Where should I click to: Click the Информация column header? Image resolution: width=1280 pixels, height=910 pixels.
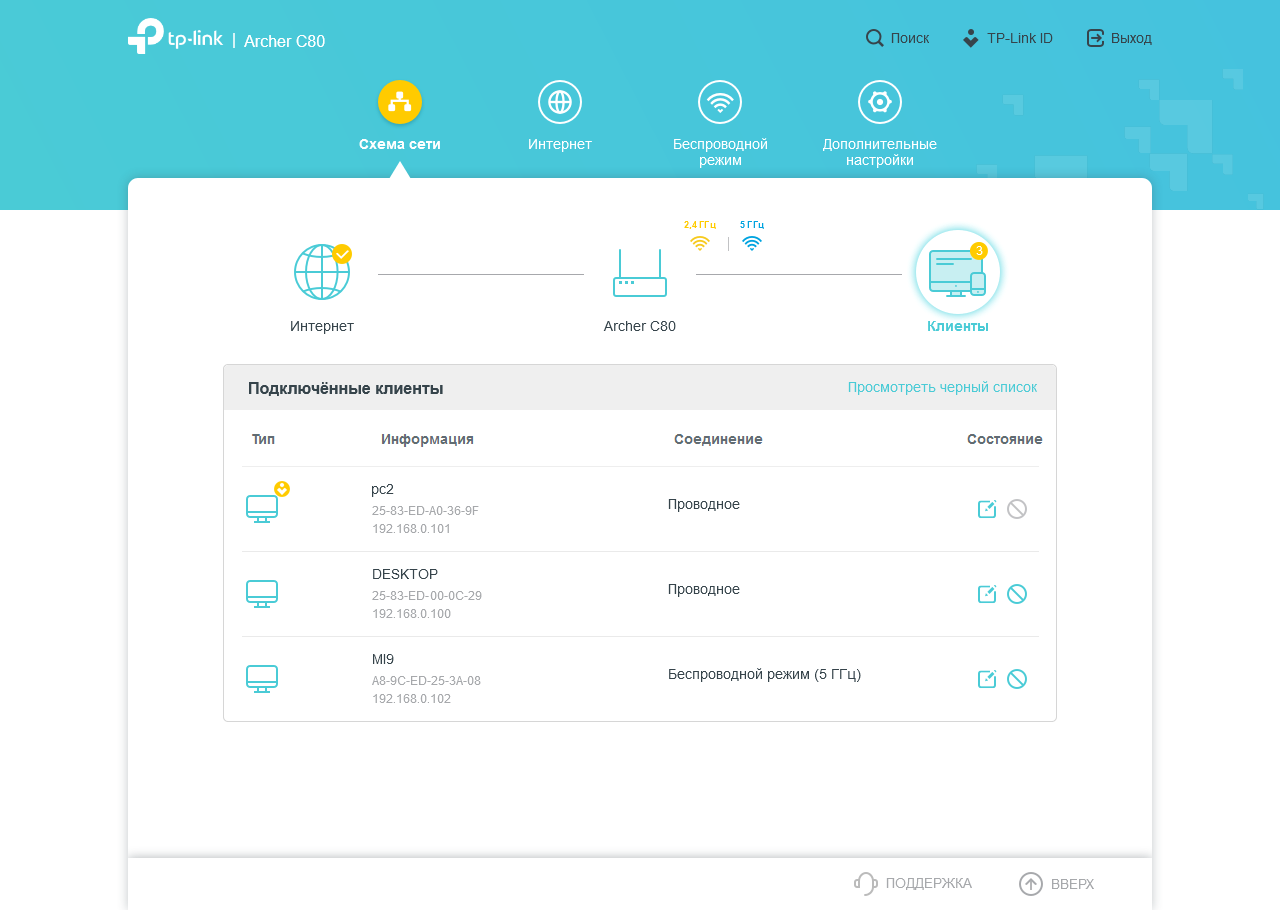[x=427, y=439]
